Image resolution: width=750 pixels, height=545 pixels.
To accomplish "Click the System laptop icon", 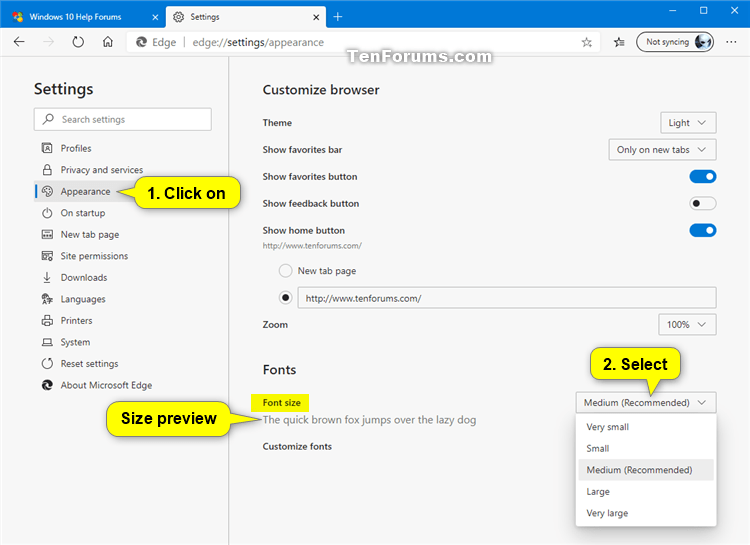I will click(47, 342).
